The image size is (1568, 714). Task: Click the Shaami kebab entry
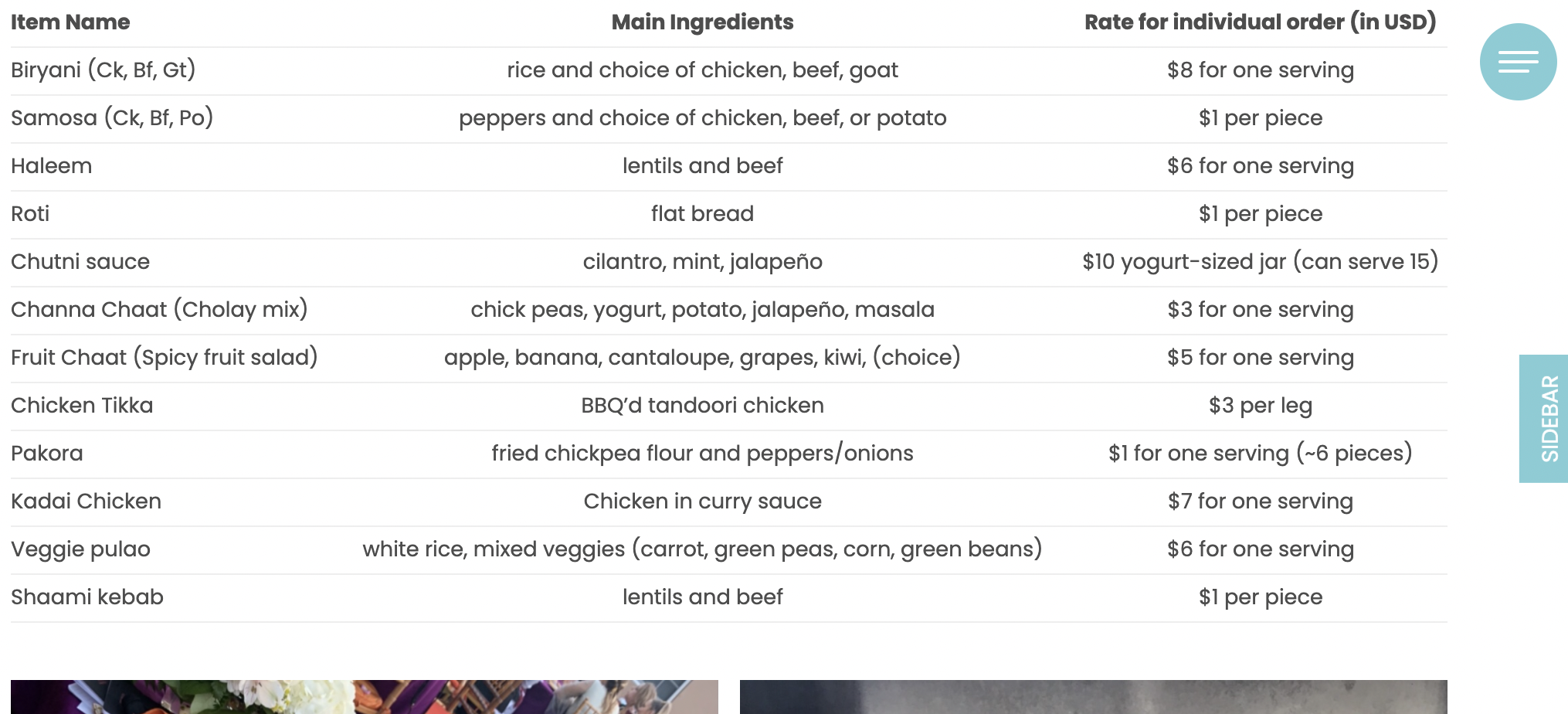point(87,597)
